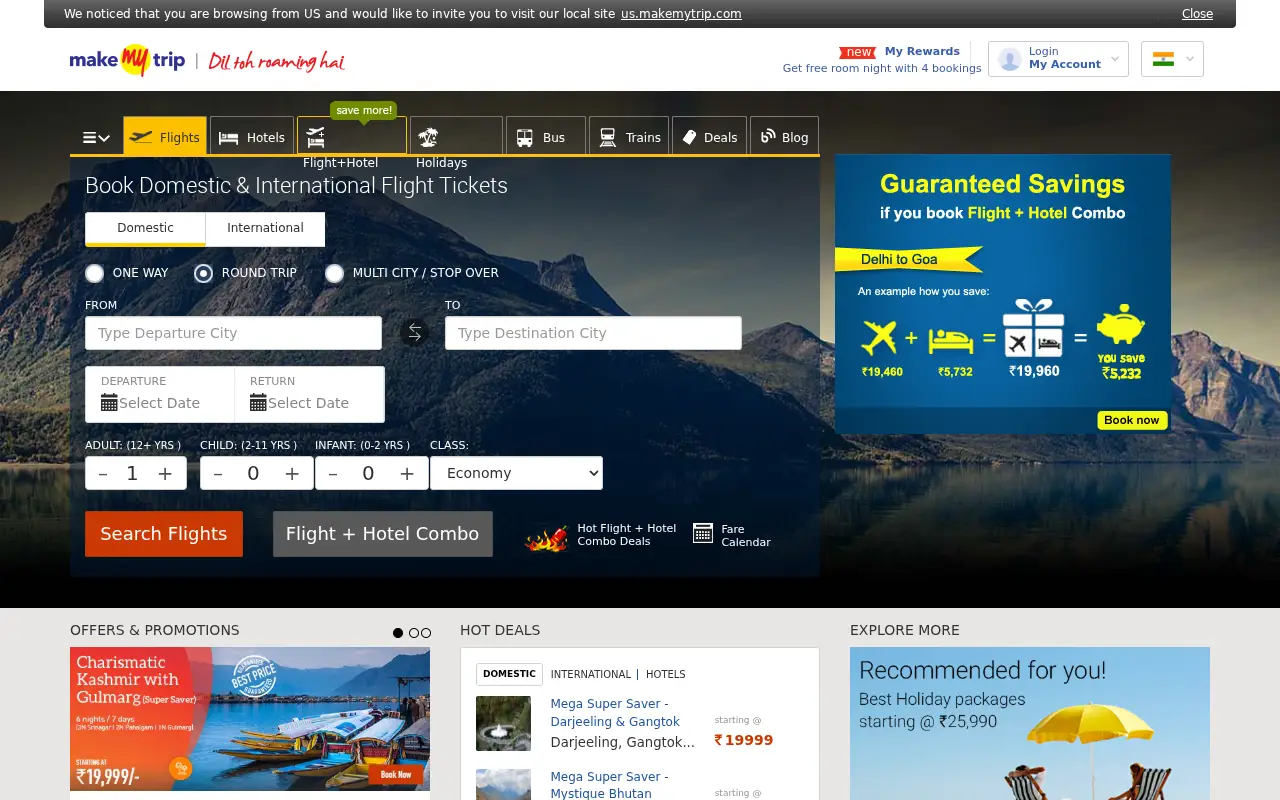Click the Hot Flight + Hotel flame icon
The width and height of the screenshot is (1280, 800).
(546, 538)
